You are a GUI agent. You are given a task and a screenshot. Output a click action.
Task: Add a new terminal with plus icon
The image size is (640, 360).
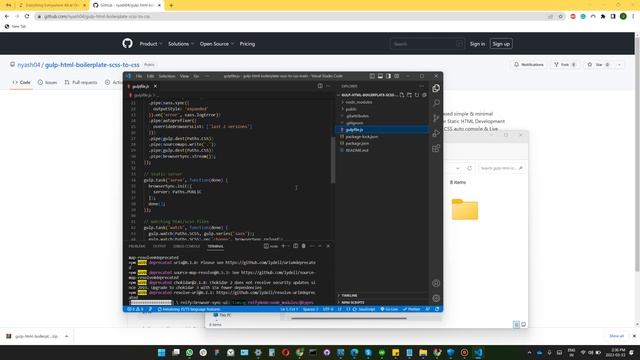click(x=283, y=246)
